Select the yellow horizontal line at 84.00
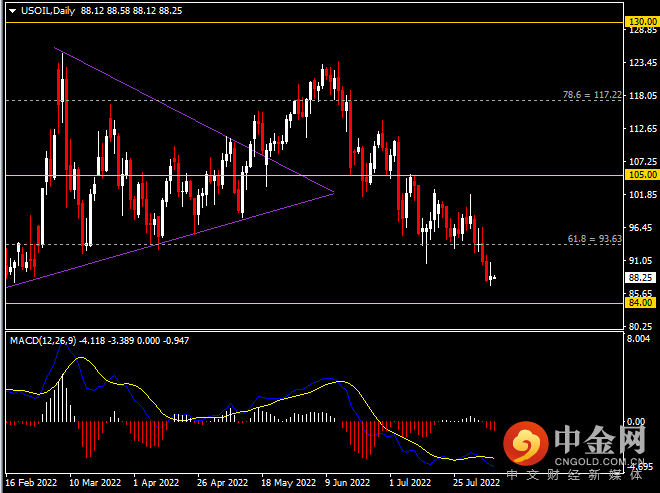This screenshot has height=493, width=660. coord(314,303)
